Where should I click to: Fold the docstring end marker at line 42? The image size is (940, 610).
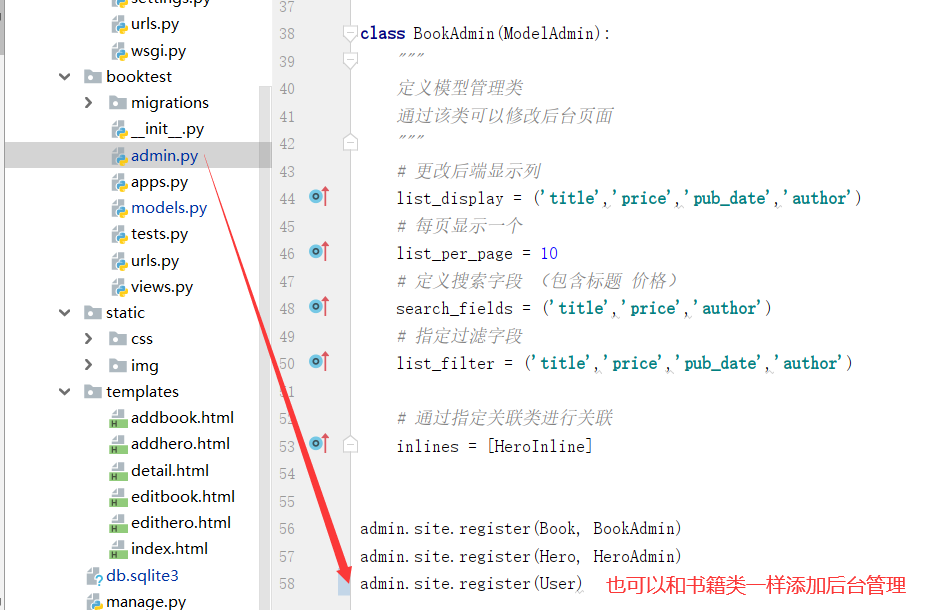[x=350, y=143]
